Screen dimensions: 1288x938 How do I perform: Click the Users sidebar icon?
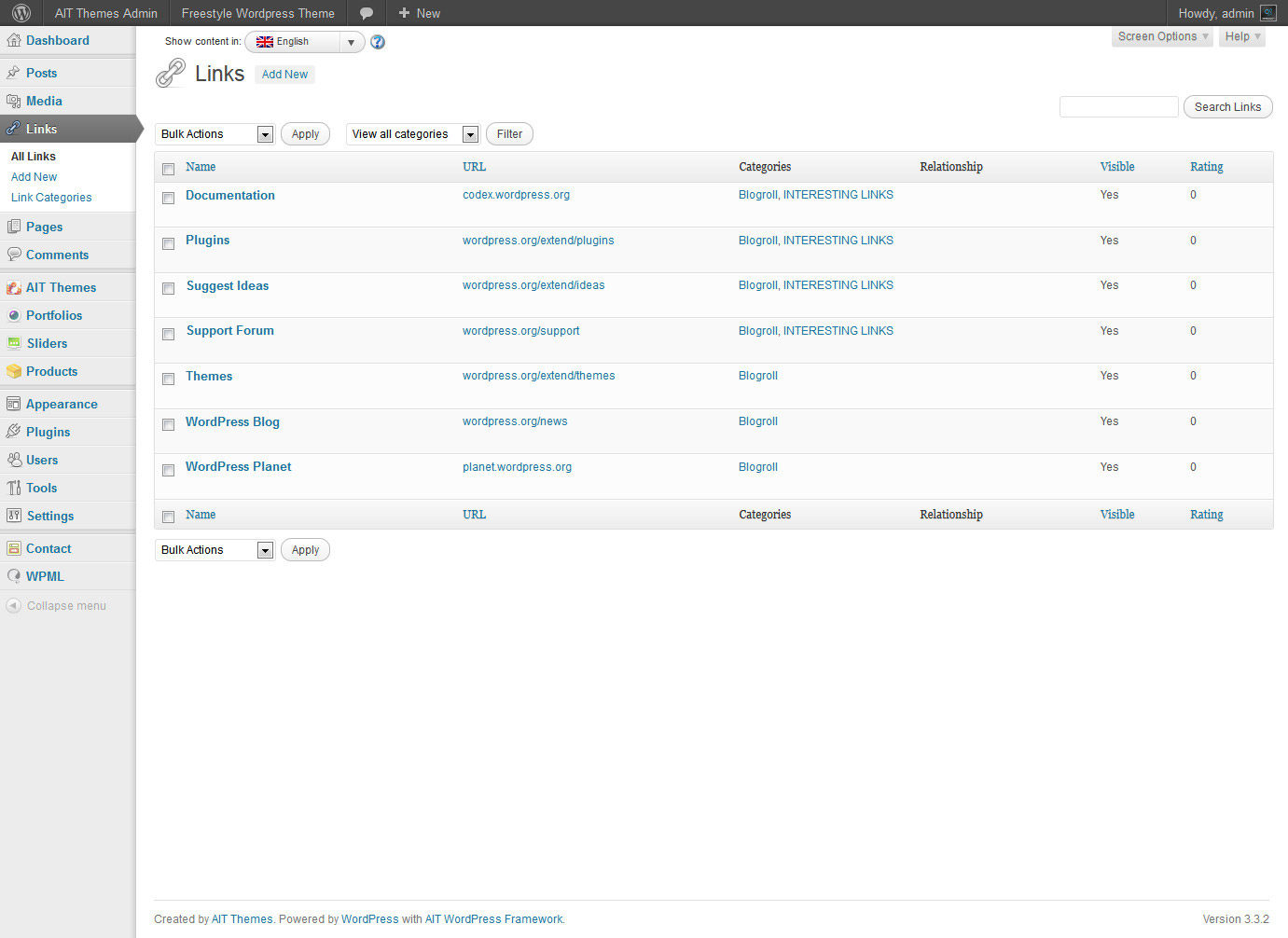point(14,460)
